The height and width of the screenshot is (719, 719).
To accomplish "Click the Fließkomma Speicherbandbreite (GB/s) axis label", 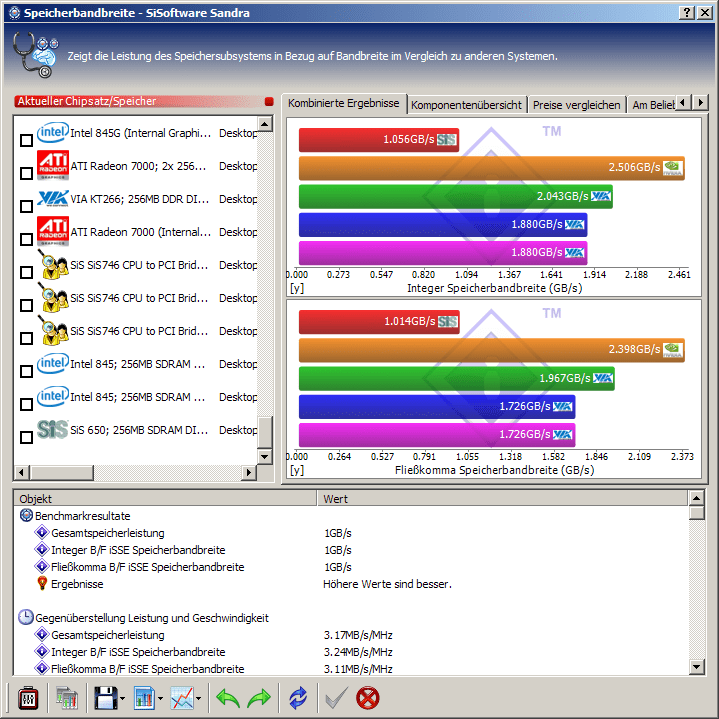I will pyautogui.click(x=494, y=470).
